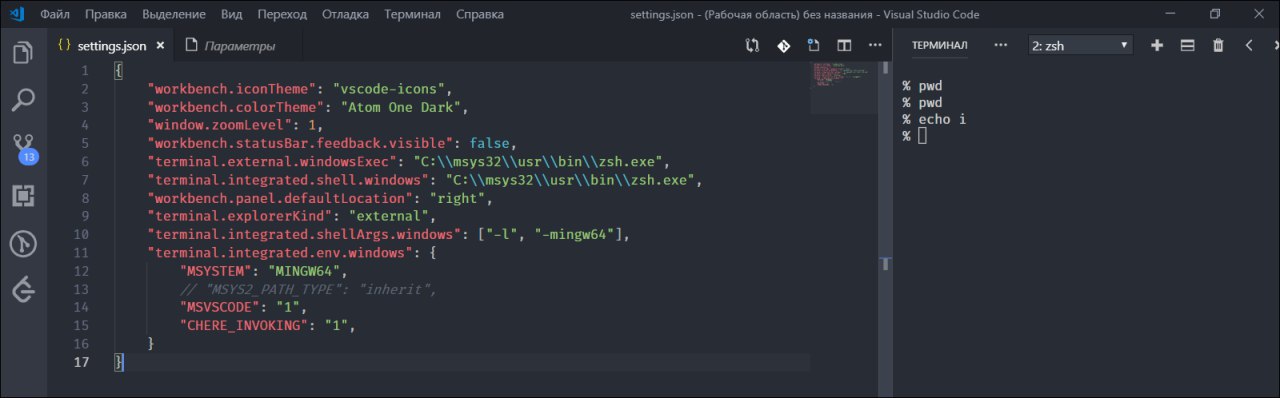Switch to the Параметры tab

(239, 46)
